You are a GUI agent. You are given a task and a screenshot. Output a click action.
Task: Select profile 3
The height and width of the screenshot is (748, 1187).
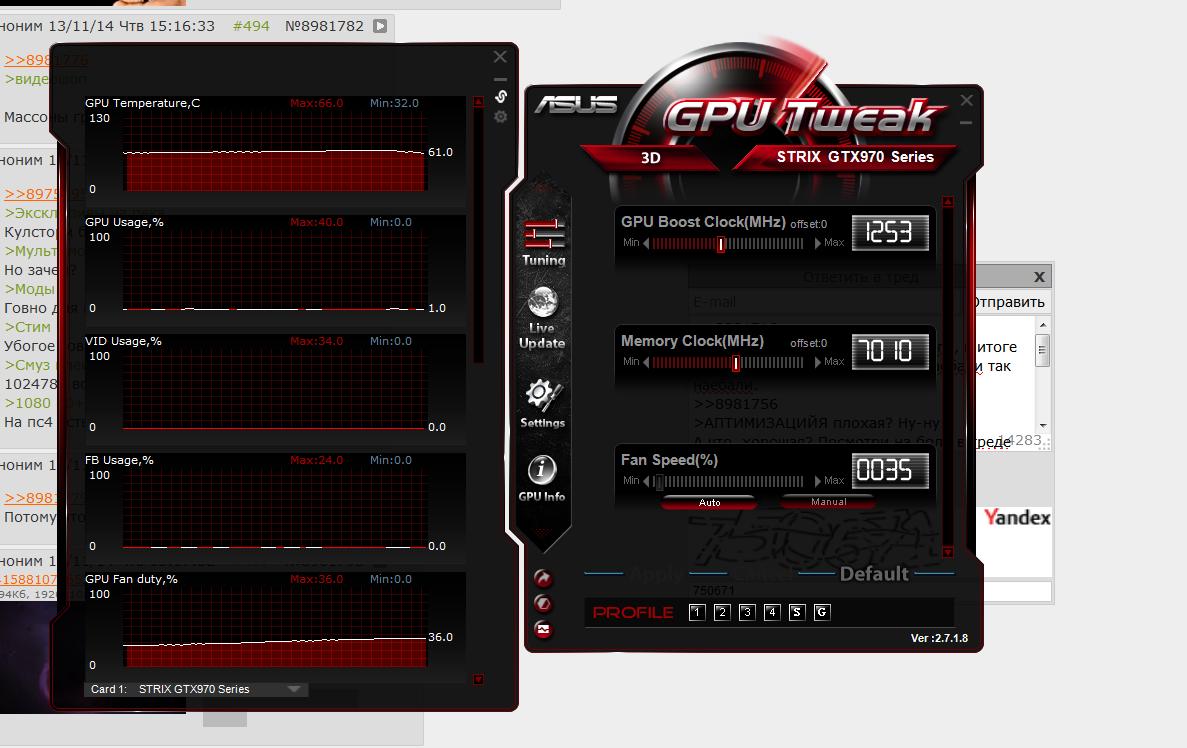pyautogui.click(x=747, y=612)
